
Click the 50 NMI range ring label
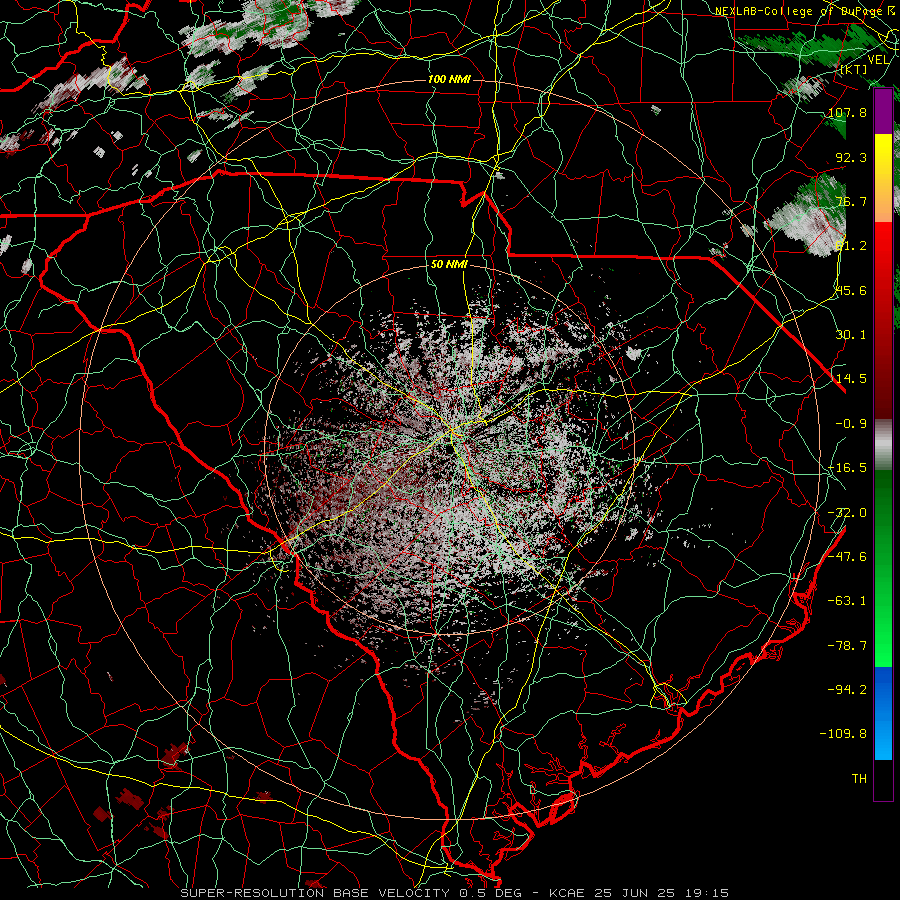(x=449, y=264)
